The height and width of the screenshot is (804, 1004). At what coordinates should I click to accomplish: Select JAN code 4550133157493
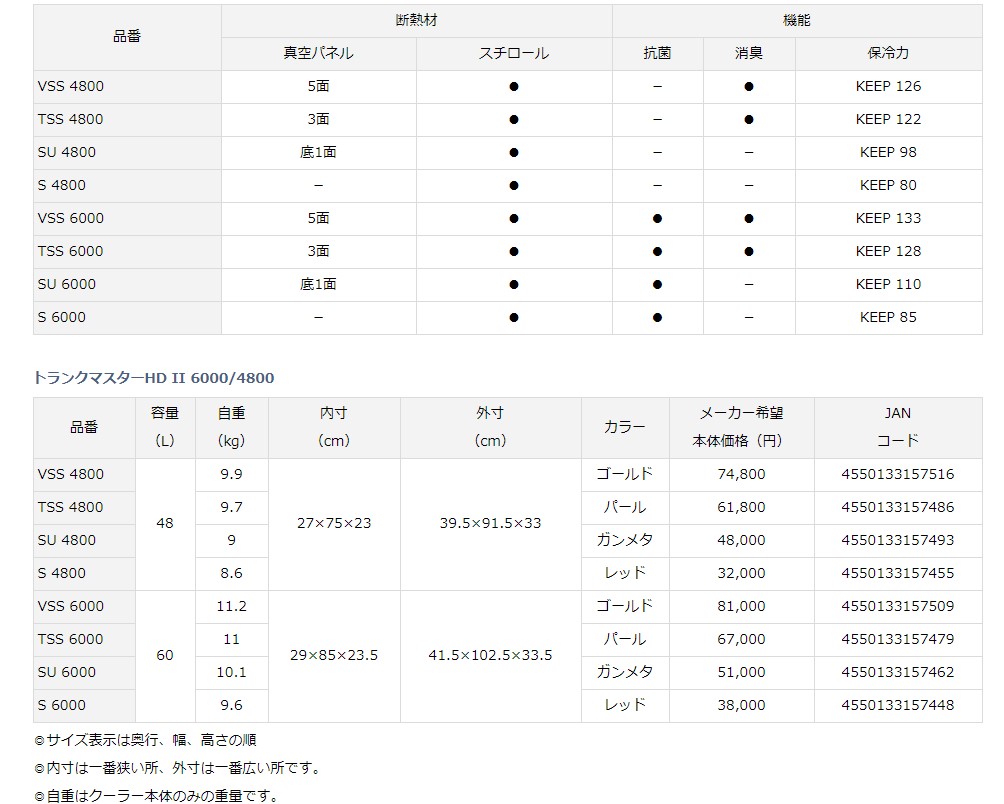[898, 541]
